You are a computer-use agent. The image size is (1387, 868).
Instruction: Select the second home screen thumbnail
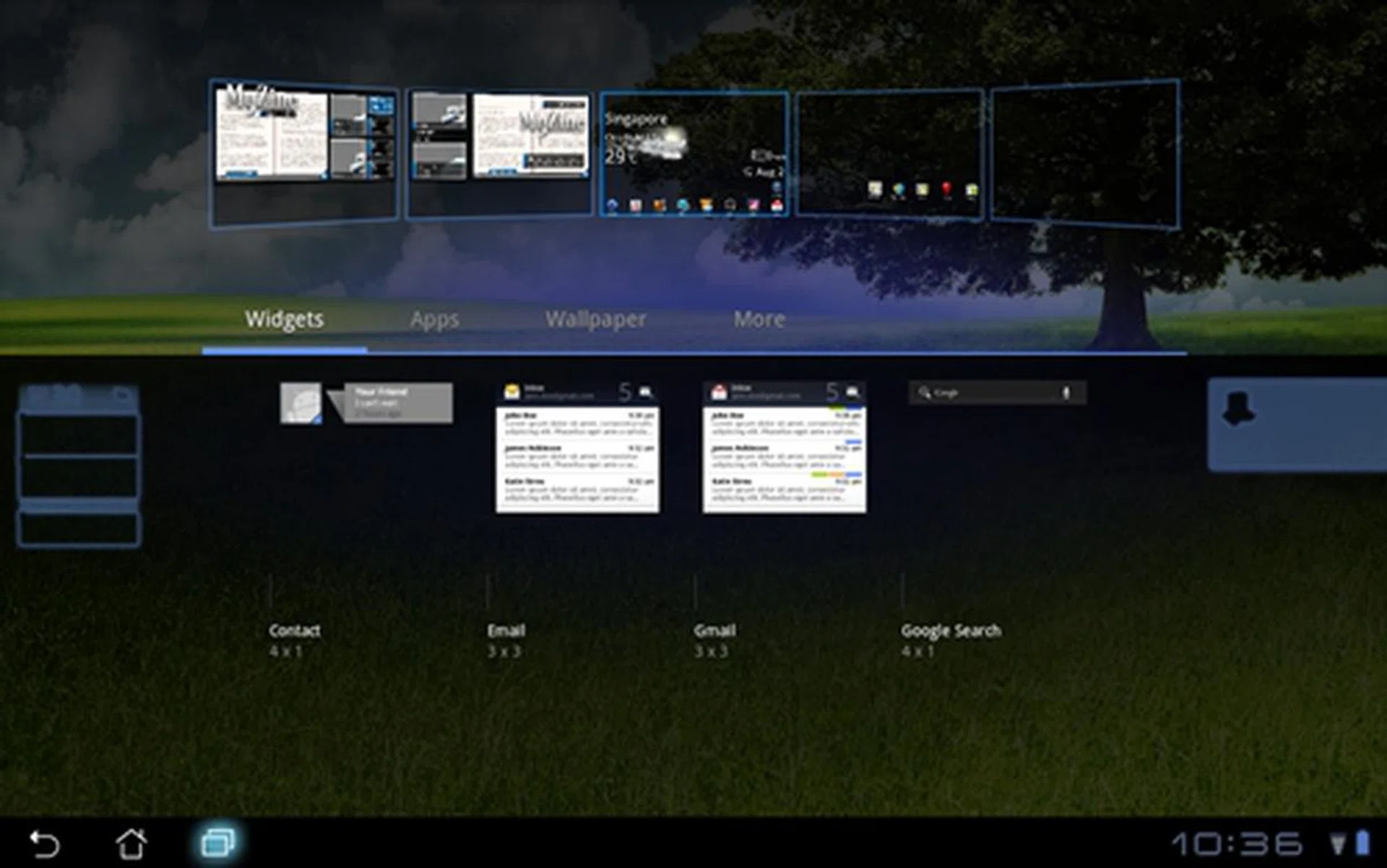499,153
